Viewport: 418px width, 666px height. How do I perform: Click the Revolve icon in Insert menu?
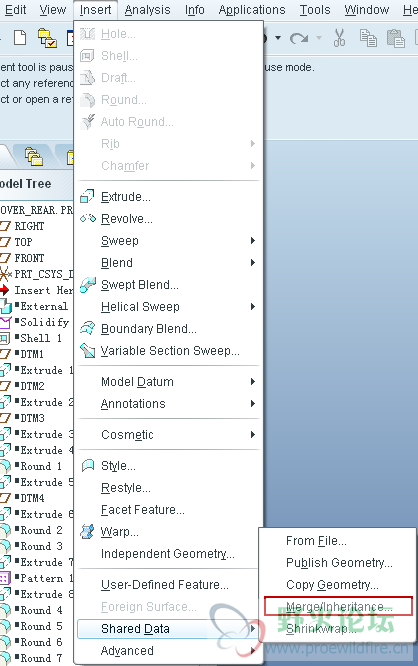pos(88,218)
